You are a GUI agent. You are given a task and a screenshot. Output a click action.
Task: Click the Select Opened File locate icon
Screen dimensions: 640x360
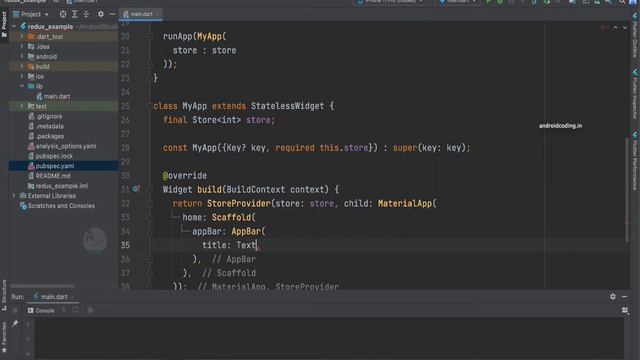63,14
